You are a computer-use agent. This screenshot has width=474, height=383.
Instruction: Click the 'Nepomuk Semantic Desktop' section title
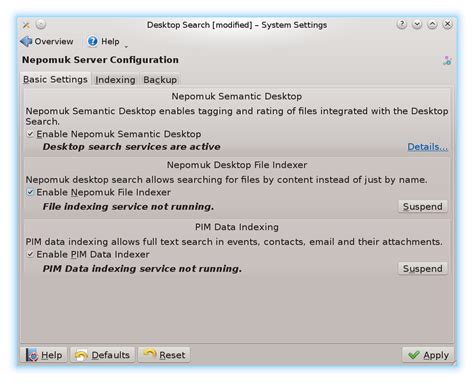pyautogui.click(x=237, y=96)
